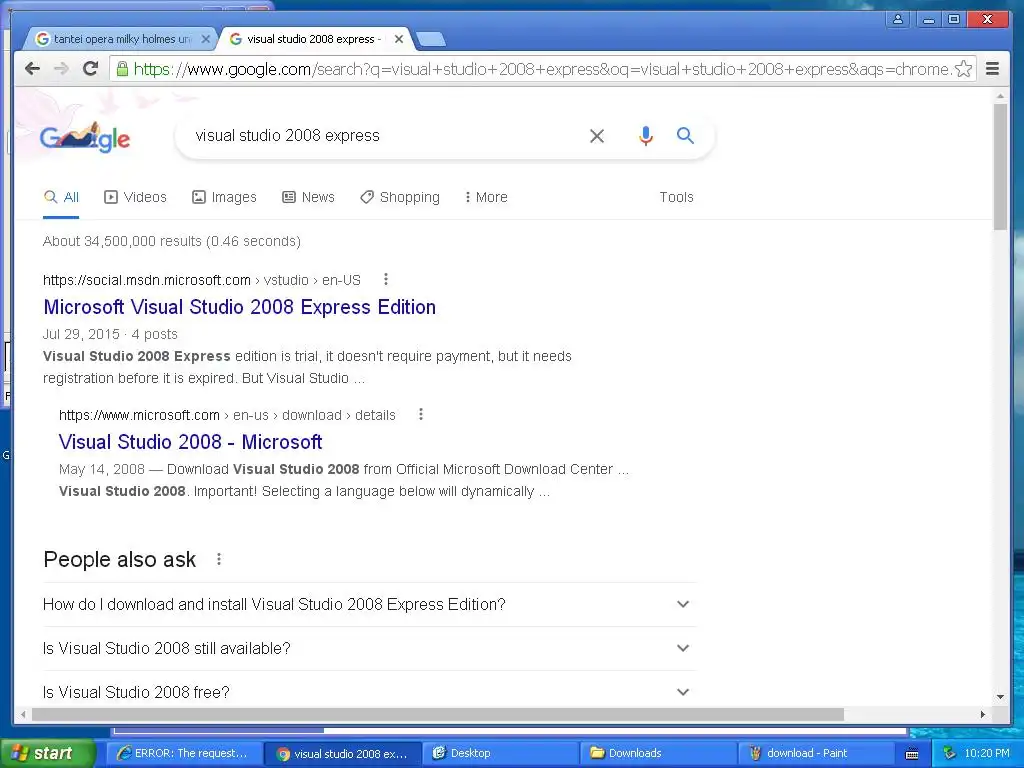Clear the search box with the X icon
This screenshot has width=1024, height=768.
pos(597,136)
